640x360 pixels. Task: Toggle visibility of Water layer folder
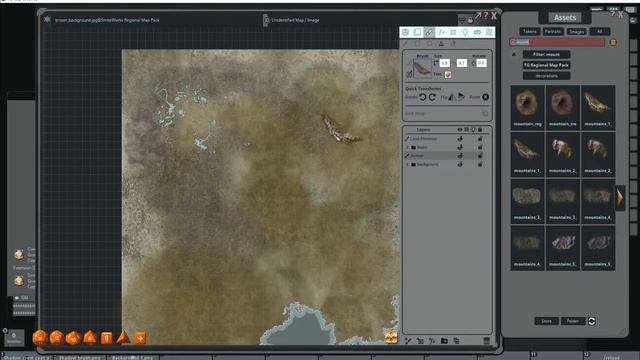tap(460, 147)
